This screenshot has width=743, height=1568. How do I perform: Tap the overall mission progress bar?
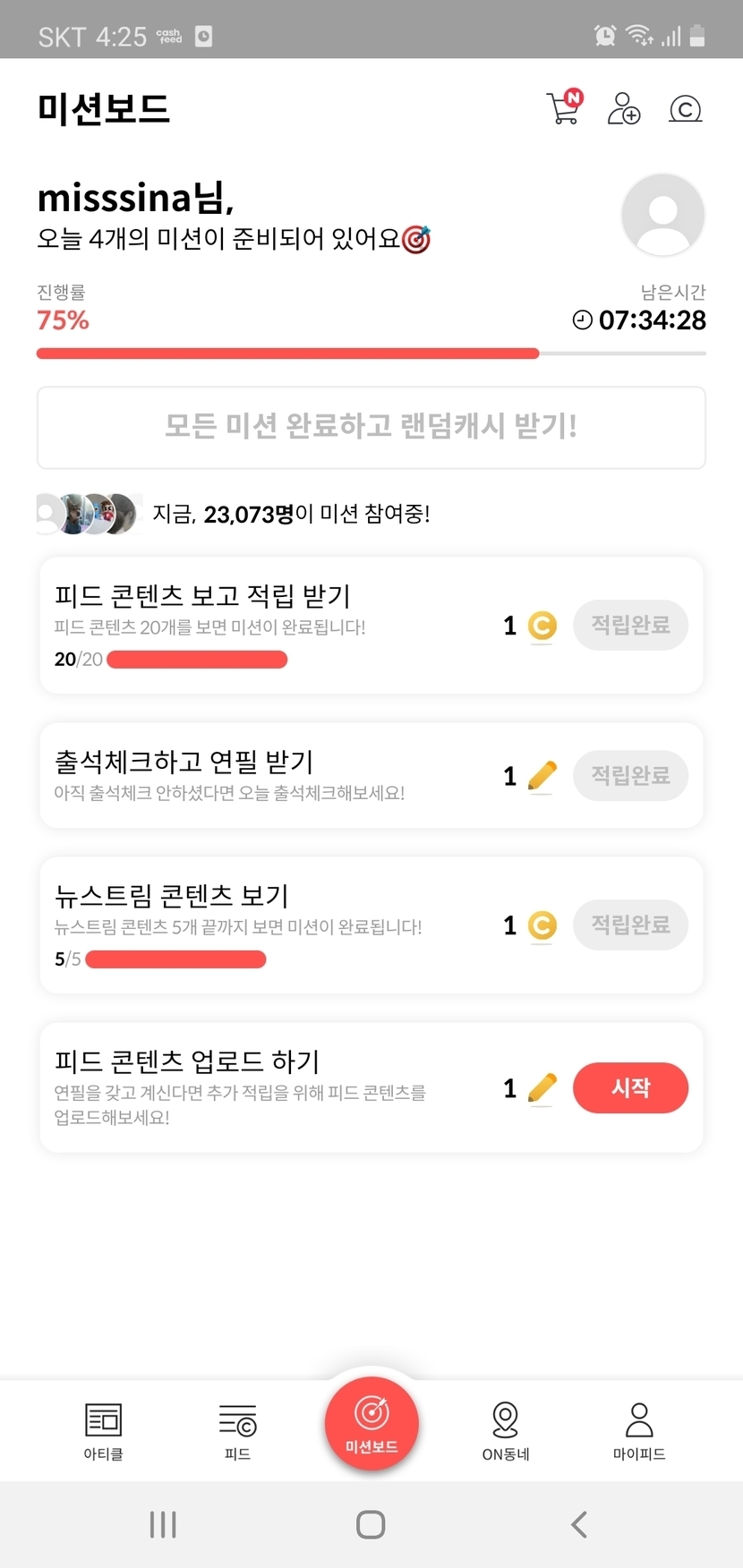point(371,354)
